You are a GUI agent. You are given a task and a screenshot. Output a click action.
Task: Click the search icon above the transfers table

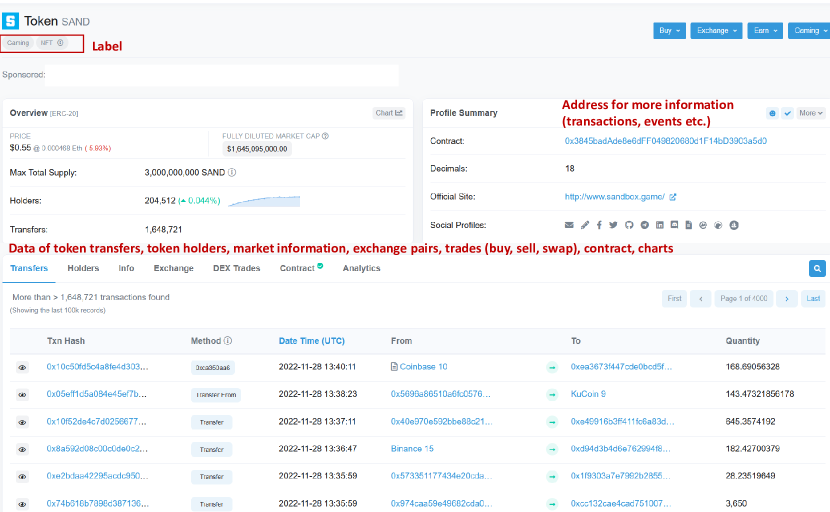click(817, 268)
